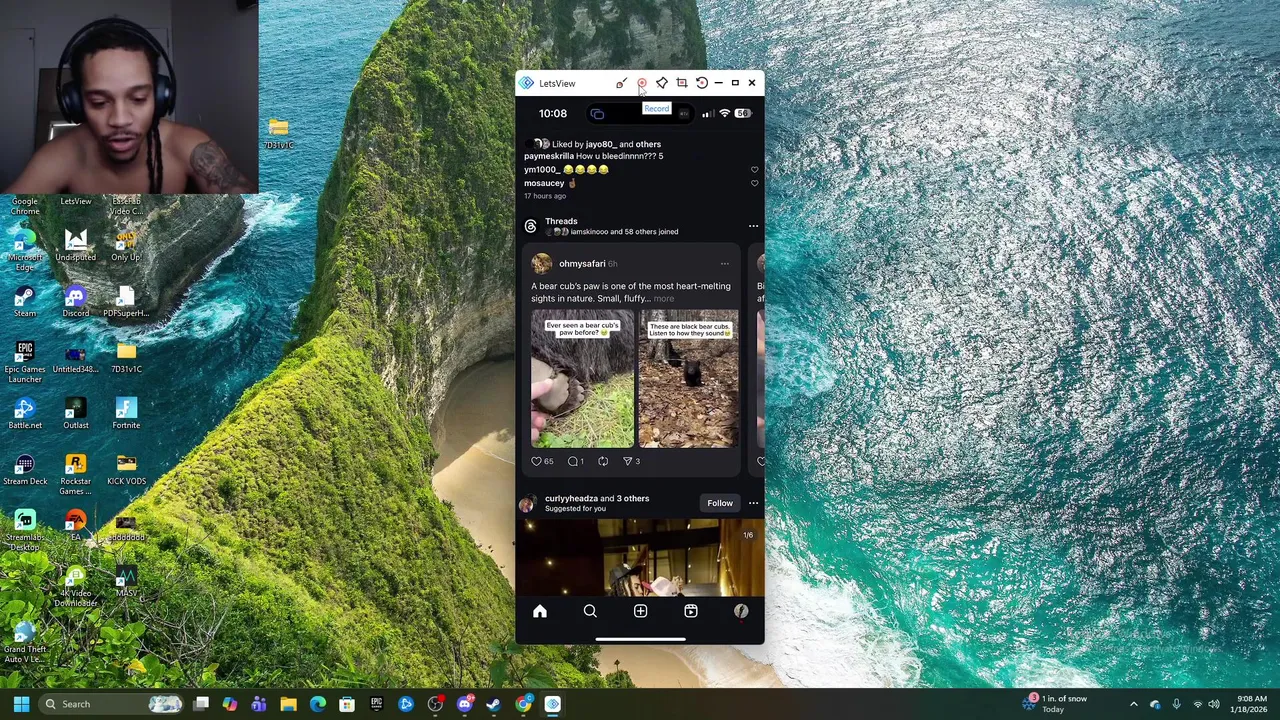This screenshot has height=720, width=1280.
Task: Open Steam desktop shortcut
Action: tap(25, 301)
